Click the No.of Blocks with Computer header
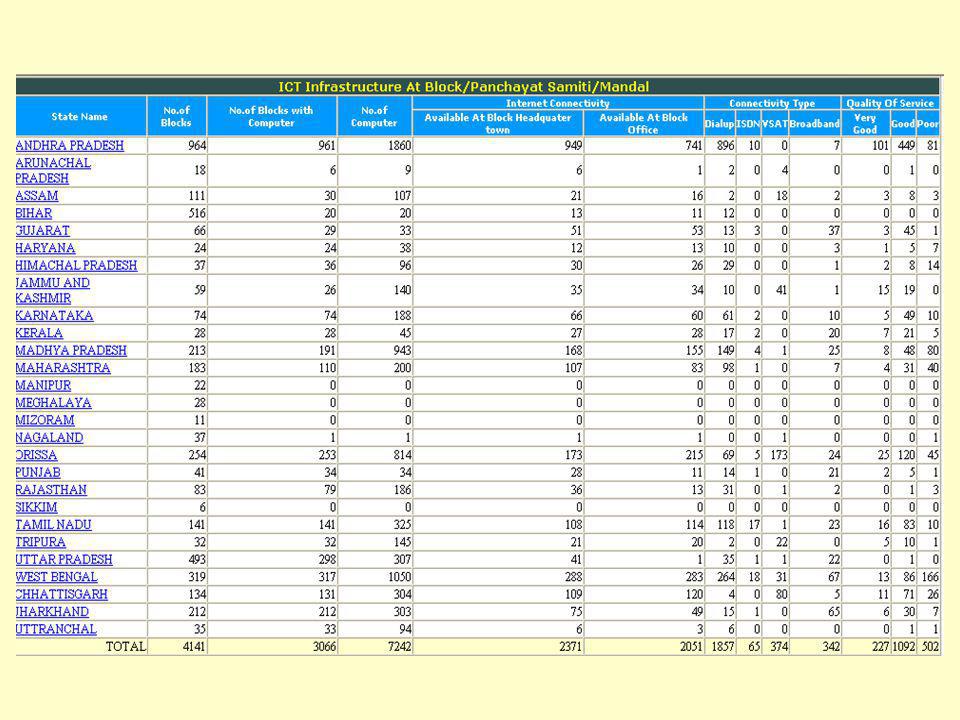Screen dimensions: 960x720 tap(271, 116)
